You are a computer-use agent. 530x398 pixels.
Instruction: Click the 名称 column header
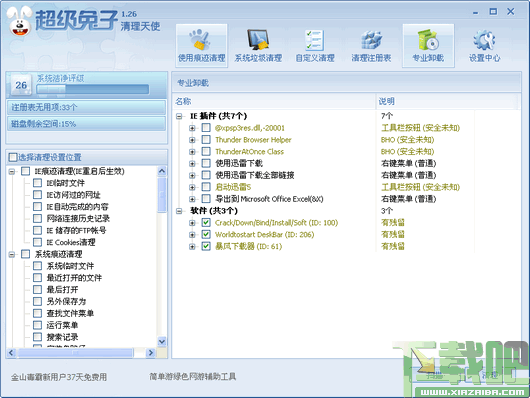[x=274, y=101]
